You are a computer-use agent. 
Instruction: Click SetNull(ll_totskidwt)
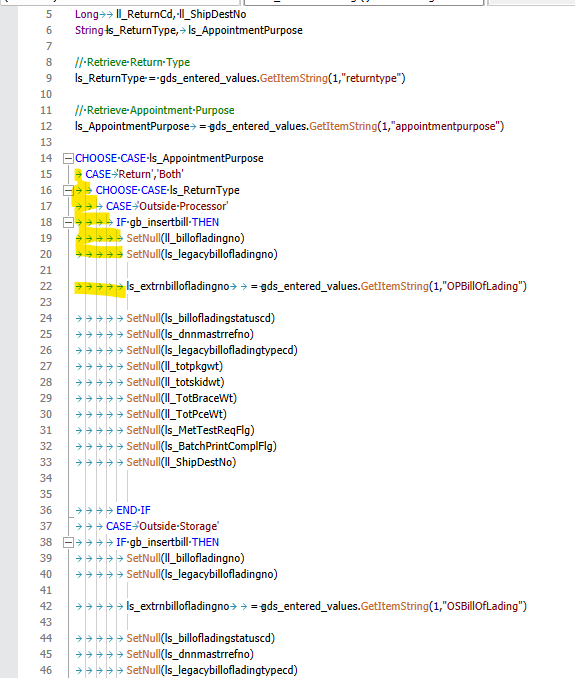pos(176,382)
